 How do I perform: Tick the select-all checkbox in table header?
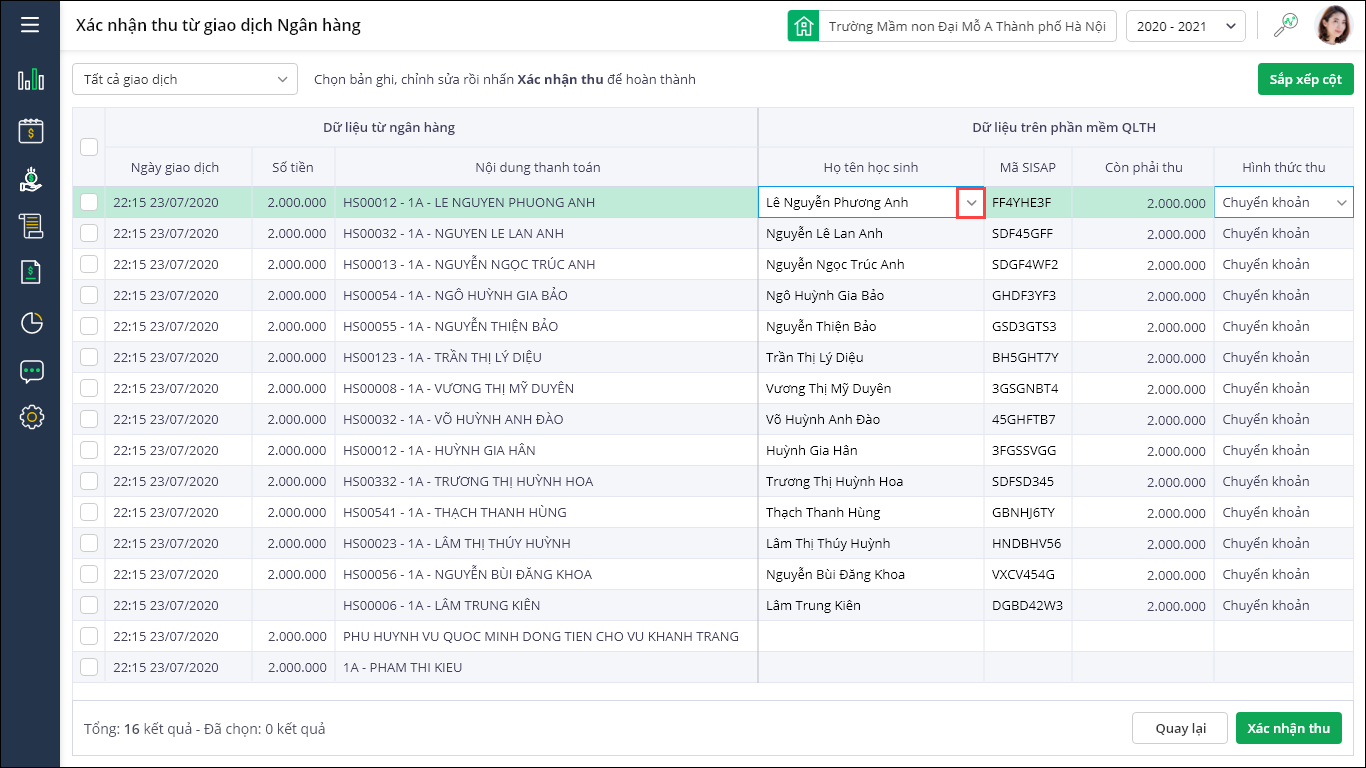(x=89, y=147)
